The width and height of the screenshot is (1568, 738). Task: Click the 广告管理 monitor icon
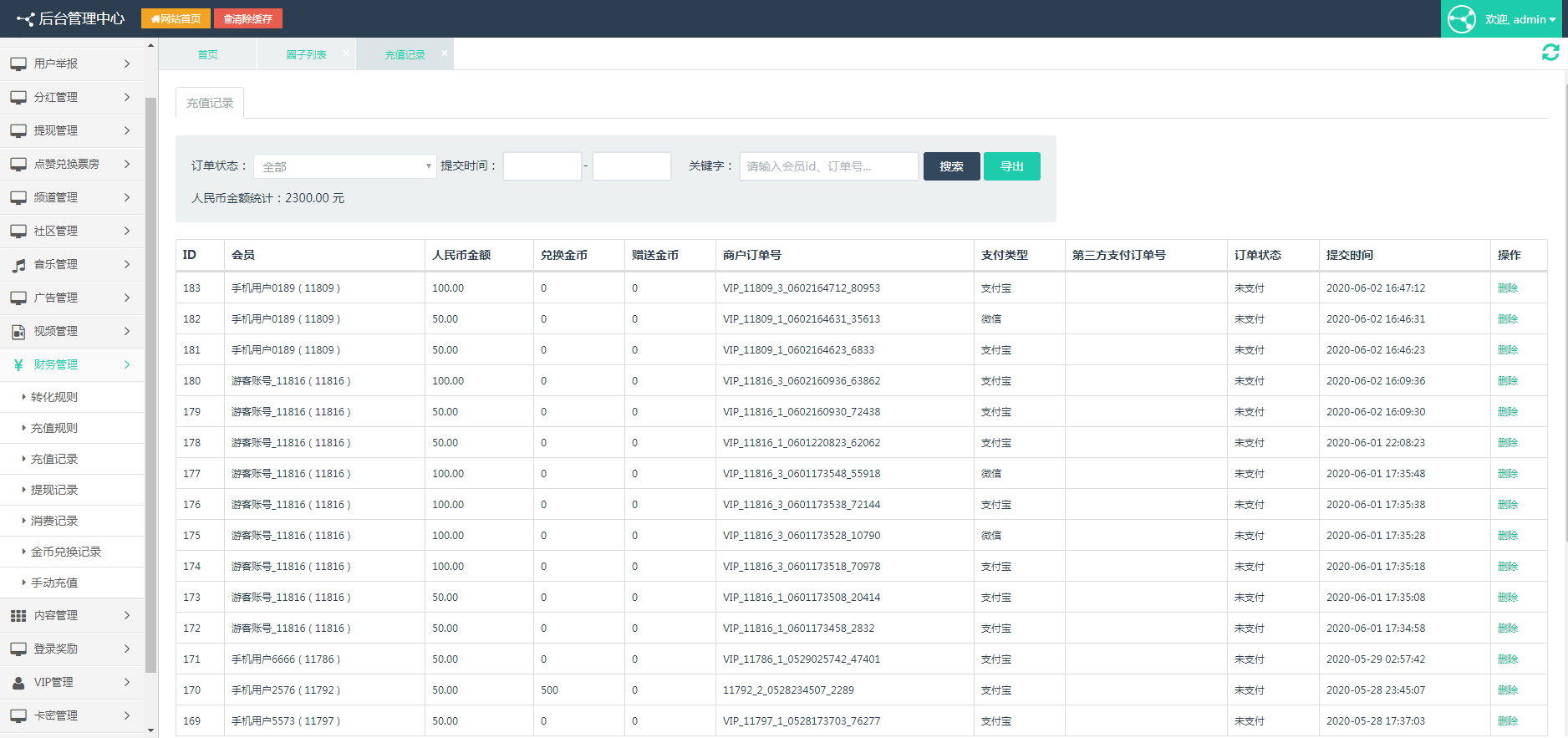point(18,298)
